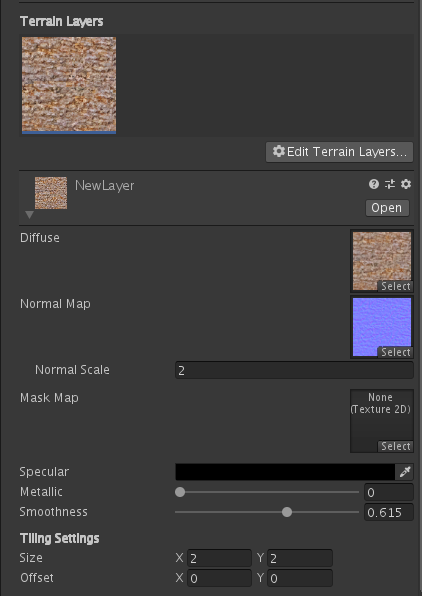
Task: Click the Diffuse texture preview
Action: point(382,261)
